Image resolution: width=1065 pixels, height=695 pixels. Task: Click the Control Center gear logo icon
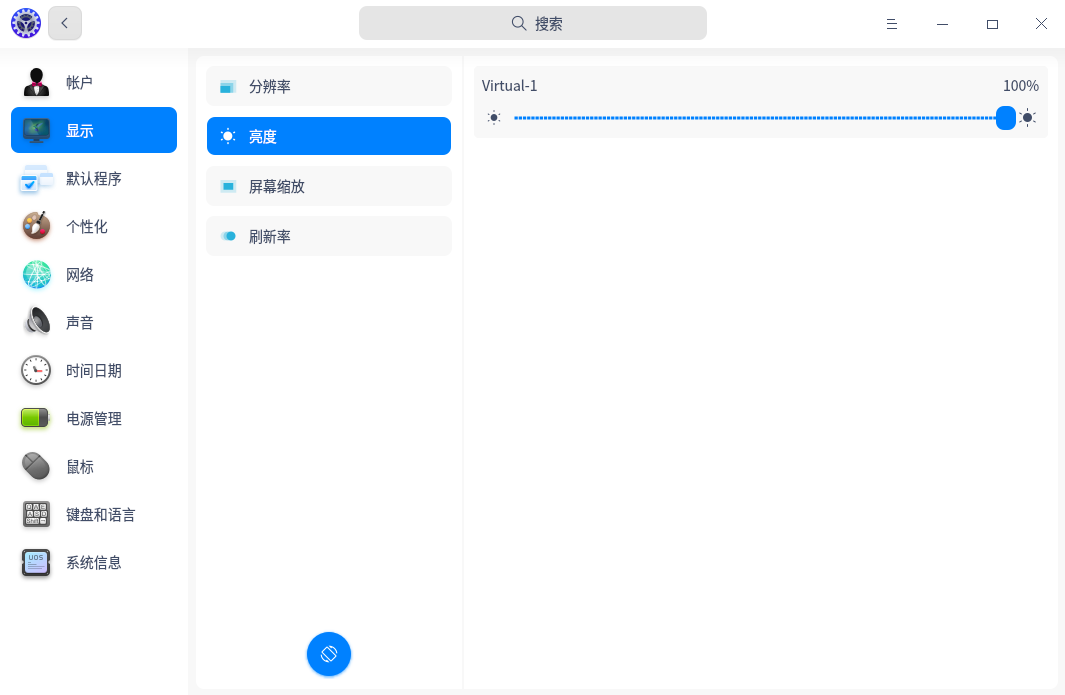coord(25,23)
